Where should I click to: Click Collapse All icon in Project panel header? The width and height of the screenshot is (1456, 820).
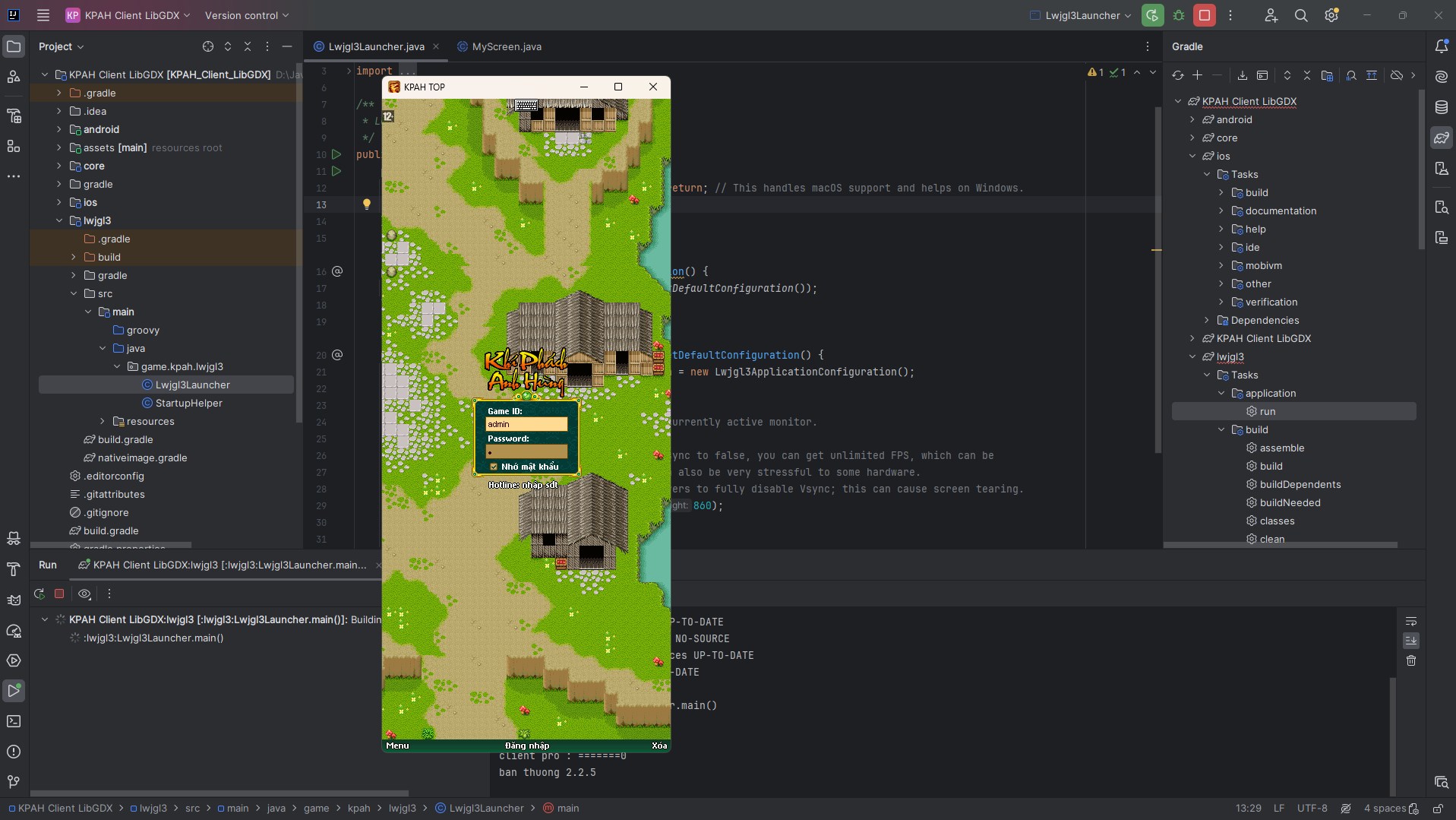248,46
